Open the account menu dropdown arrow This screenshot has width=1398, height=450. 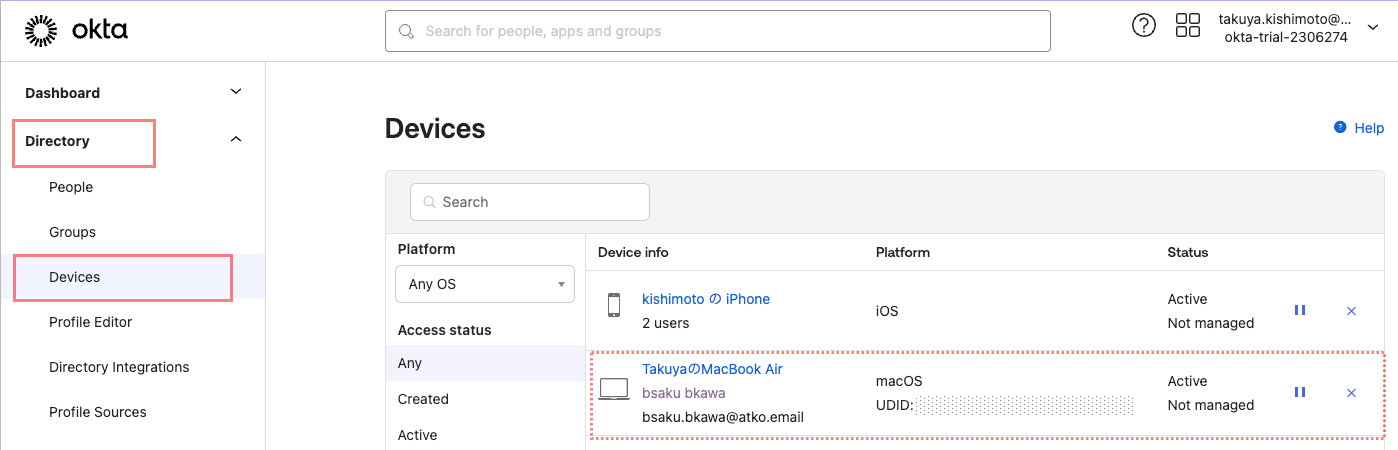[x=1372, y=28]
